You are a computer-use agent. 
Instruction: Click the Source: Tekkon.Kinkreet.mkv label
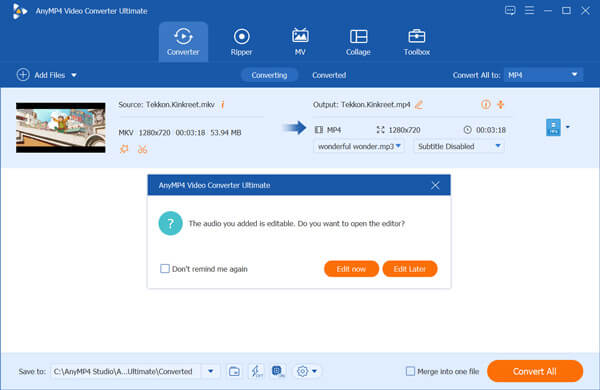(166, 104)
